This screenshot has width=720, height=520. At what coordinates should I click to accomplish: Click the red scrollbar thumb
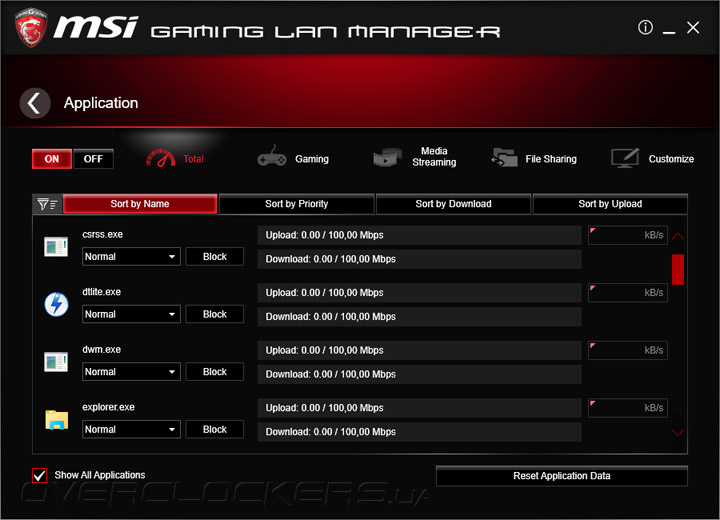(x=678, y=270)
